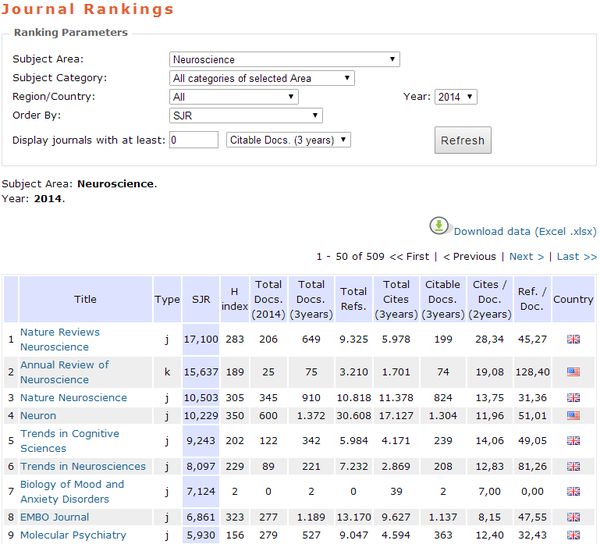The width and height of the screenshot is (600, 544).
Task: Click the US flag in the Neuron row
Action: tap(573, 415)
